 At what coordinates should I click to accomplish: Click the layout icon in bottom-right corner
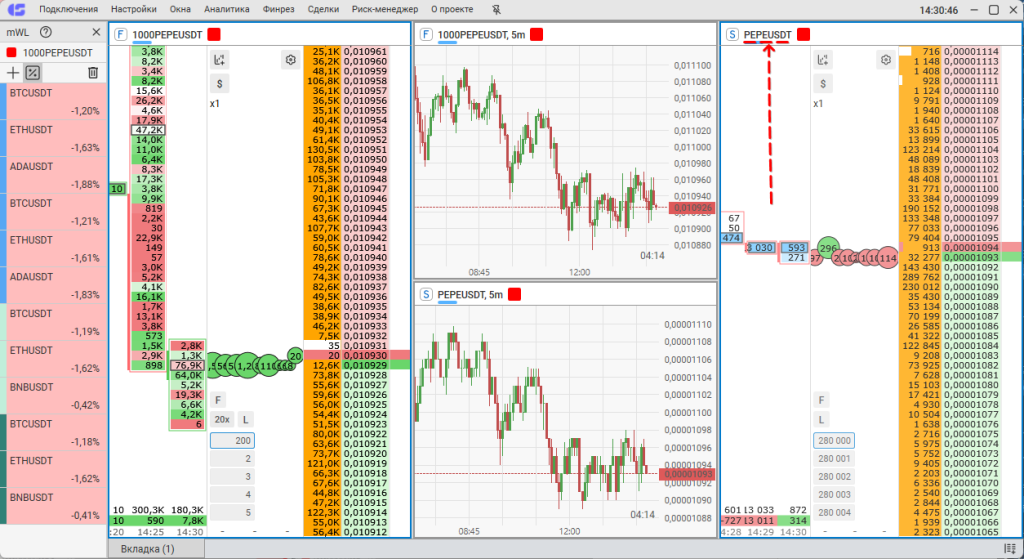(x=1009, y=549)
